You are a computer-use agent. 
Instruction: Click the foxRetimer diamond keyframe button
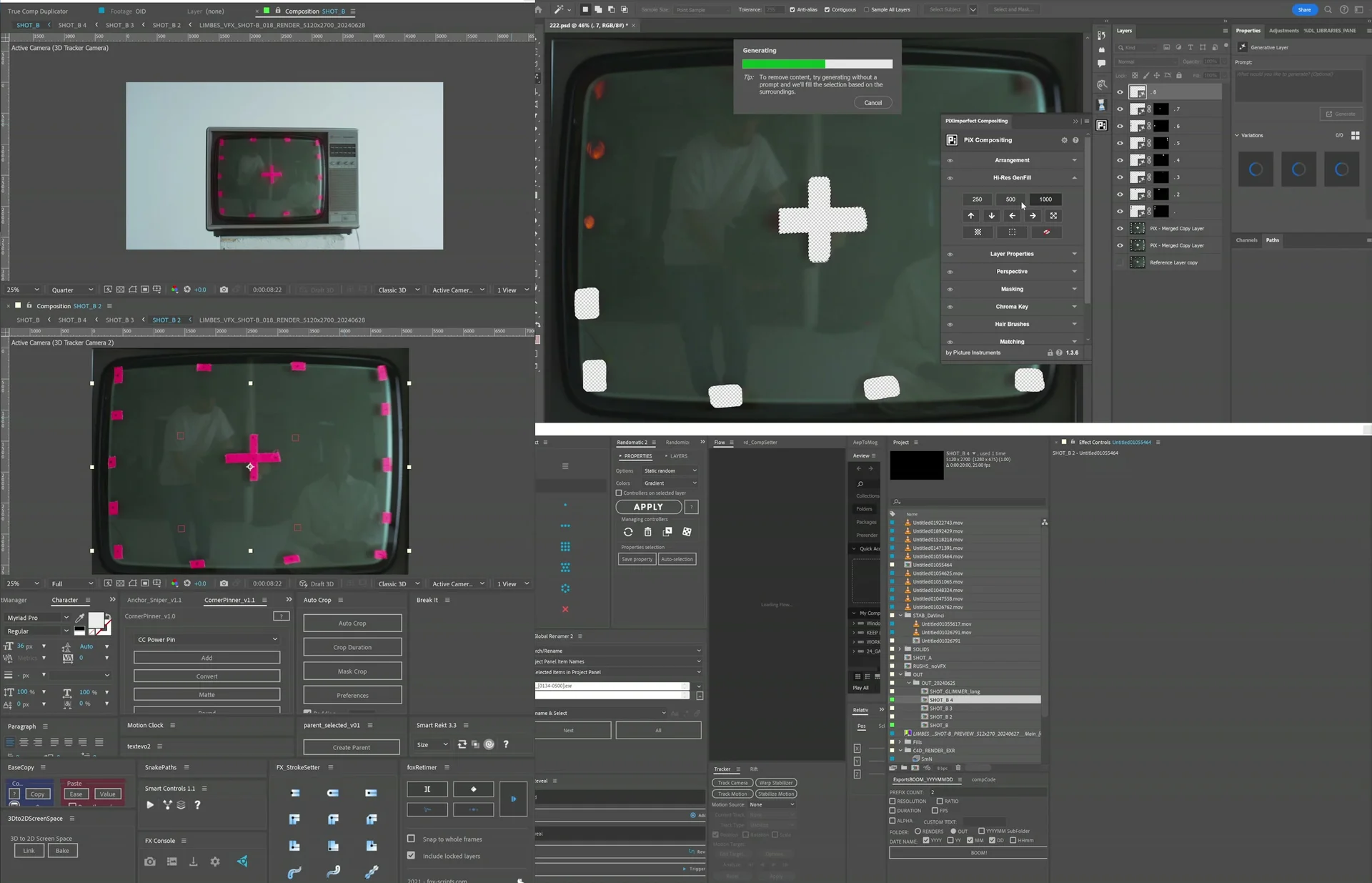click(473, 789)
